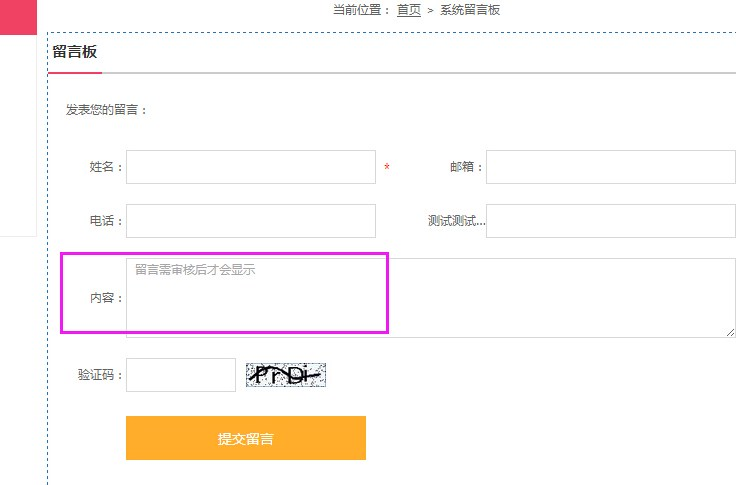Submit with the 提交留言 button

pos(246,438)
